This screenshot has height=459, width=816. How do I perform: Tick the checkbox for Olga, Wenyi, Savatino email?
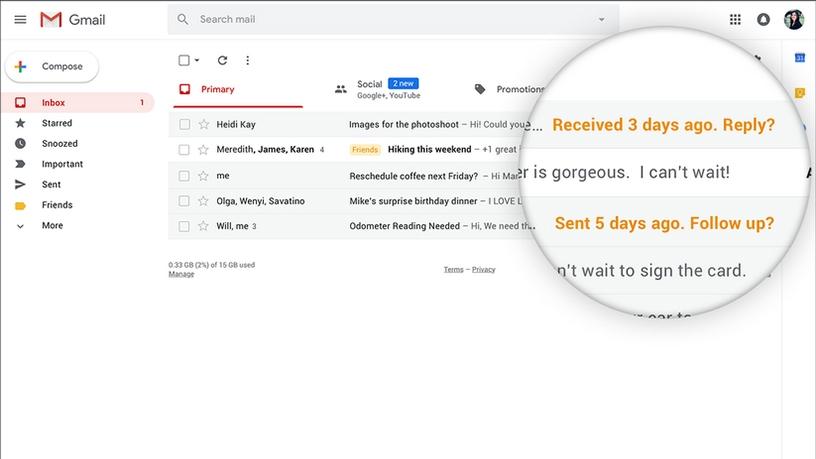click(184, 201)
